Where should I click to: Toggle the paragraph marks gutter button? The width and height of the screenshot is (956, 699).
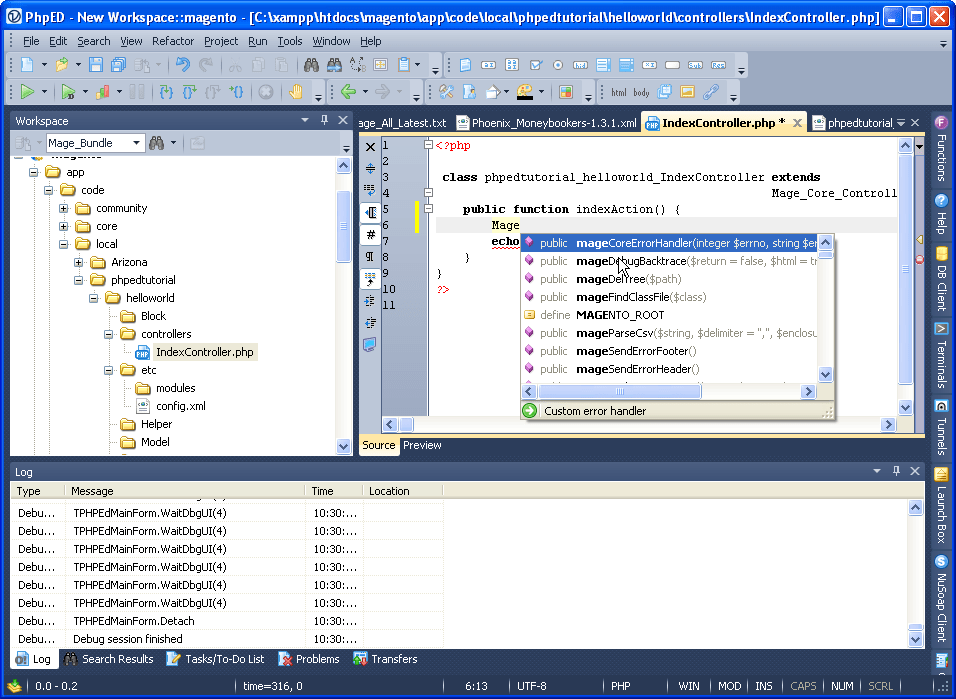[370, 257]
